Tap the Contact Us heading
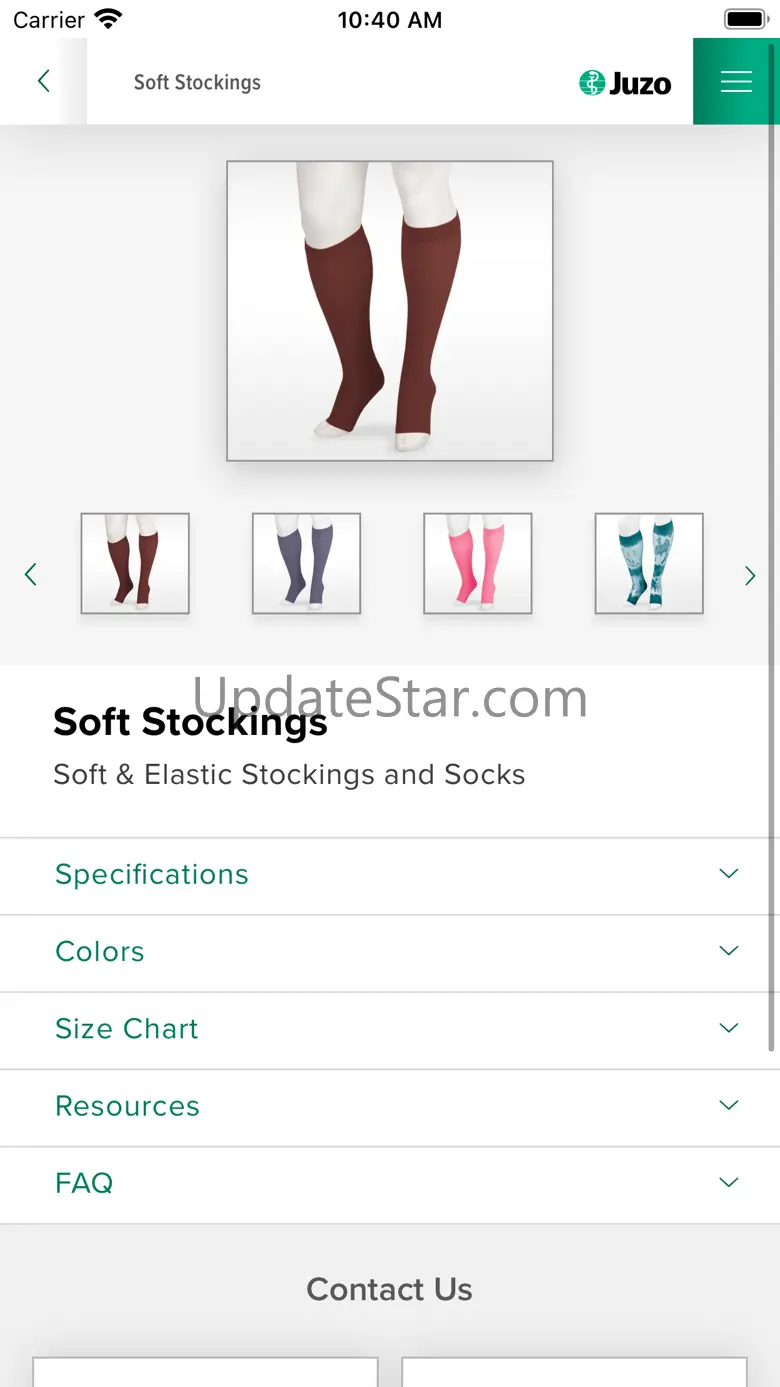 pyautogui.click(x=389, y=1289)
